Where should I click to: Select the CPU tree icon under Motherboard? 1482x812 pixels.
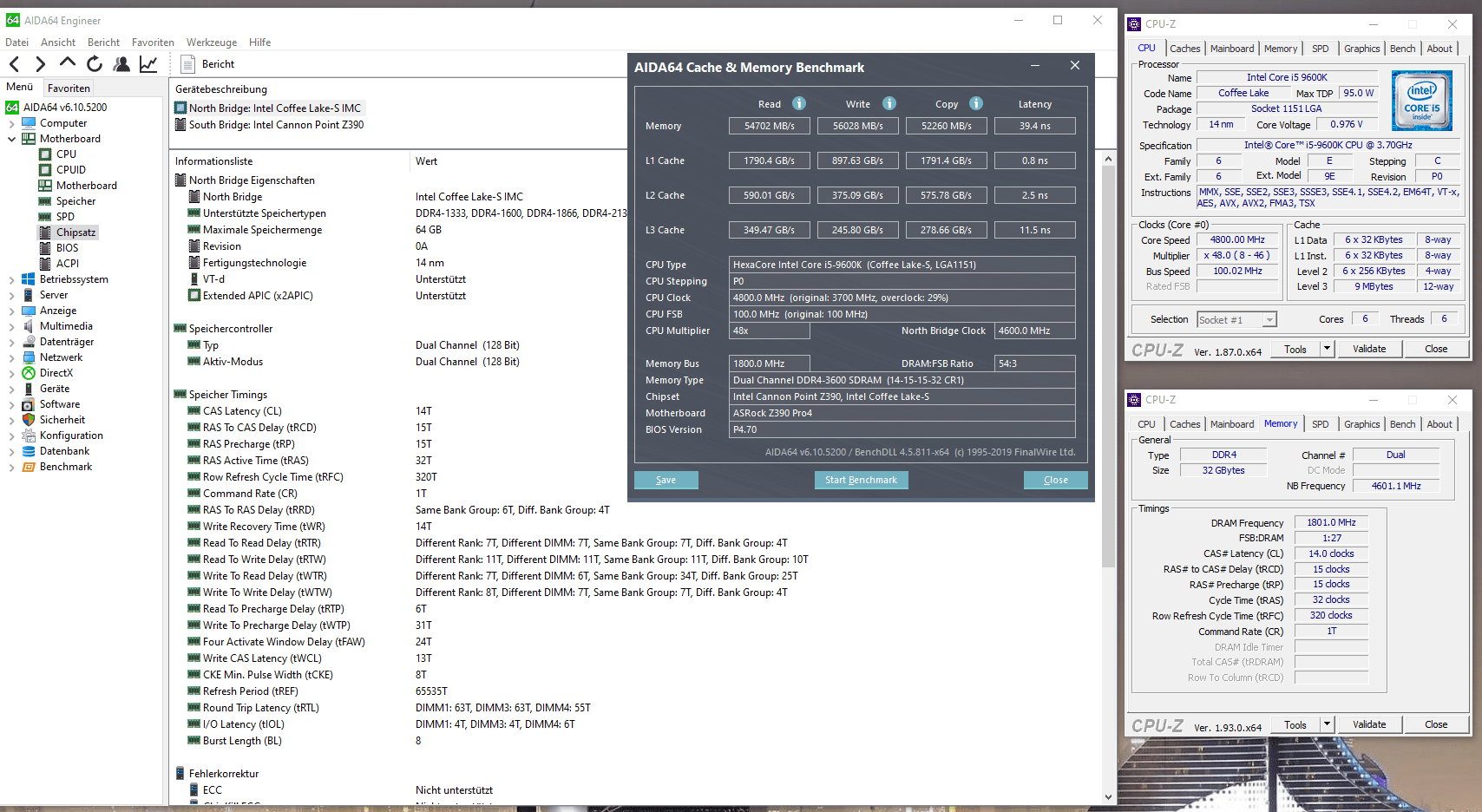45,154
